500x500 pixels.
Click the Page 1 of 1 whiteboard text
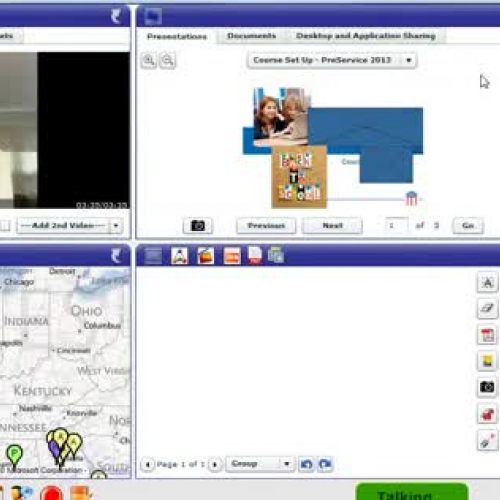tap(180, 464)
